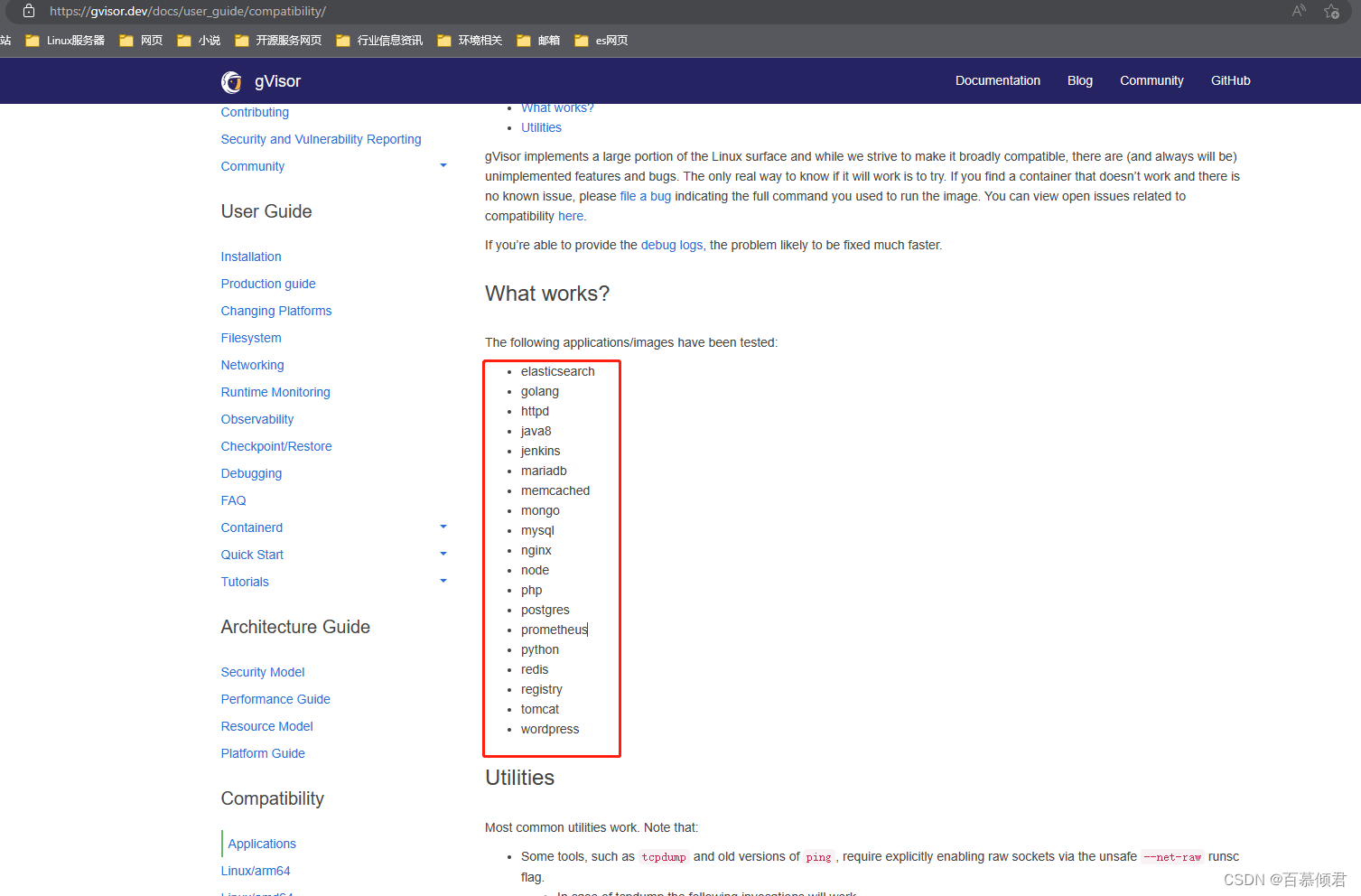Open FAQ sidebar link
This screenshot has width=1361, height=896.
tap(233, 500)
